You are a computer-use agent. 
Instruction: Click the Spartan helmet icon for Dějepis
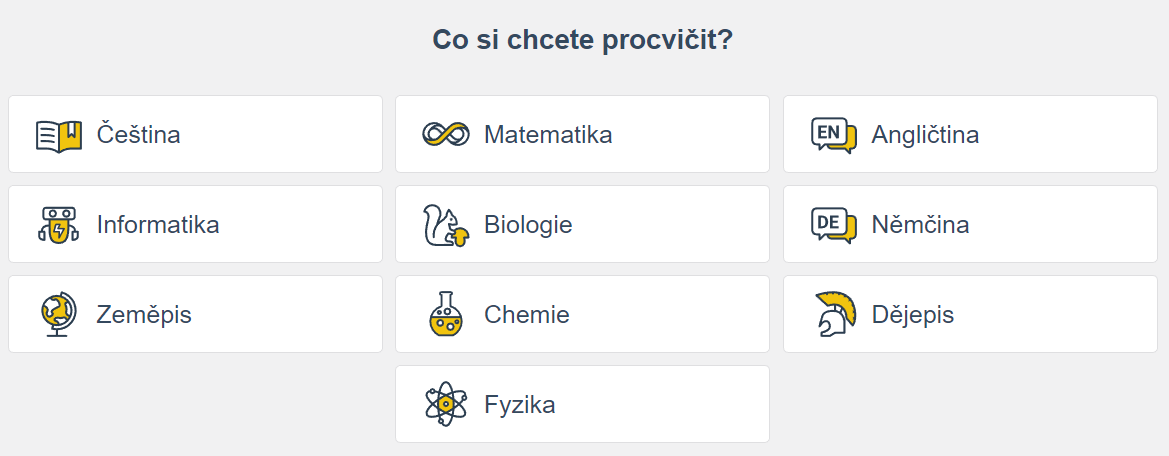(x=833, y=315)
